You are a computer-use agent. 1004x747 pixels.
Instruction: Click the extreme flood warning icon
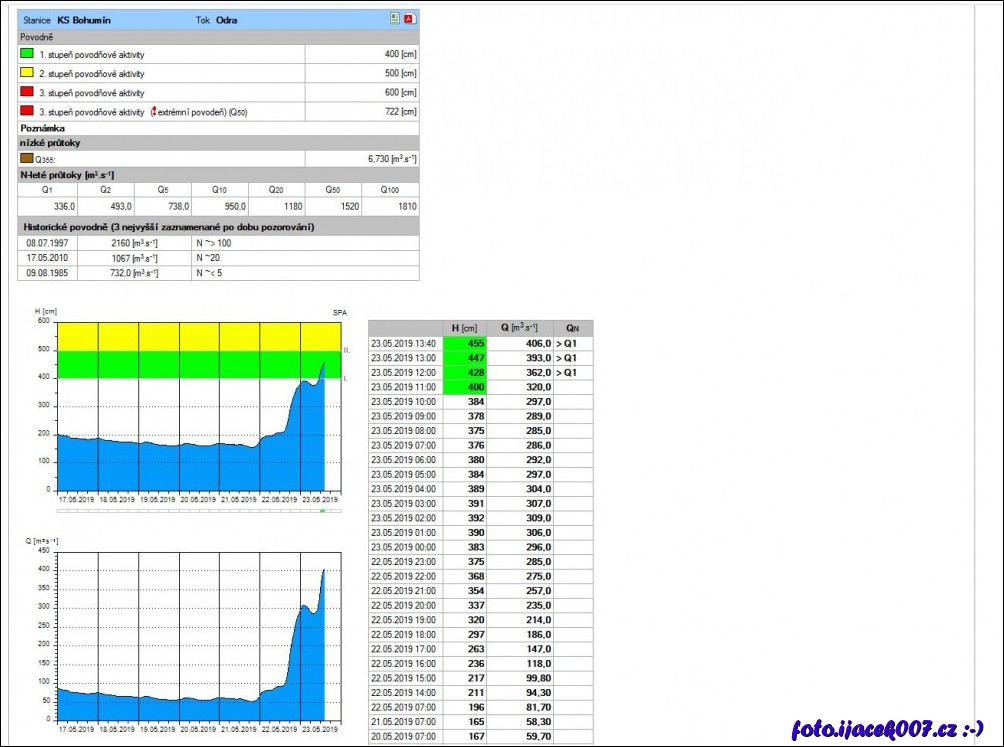[x=153, y=111]
